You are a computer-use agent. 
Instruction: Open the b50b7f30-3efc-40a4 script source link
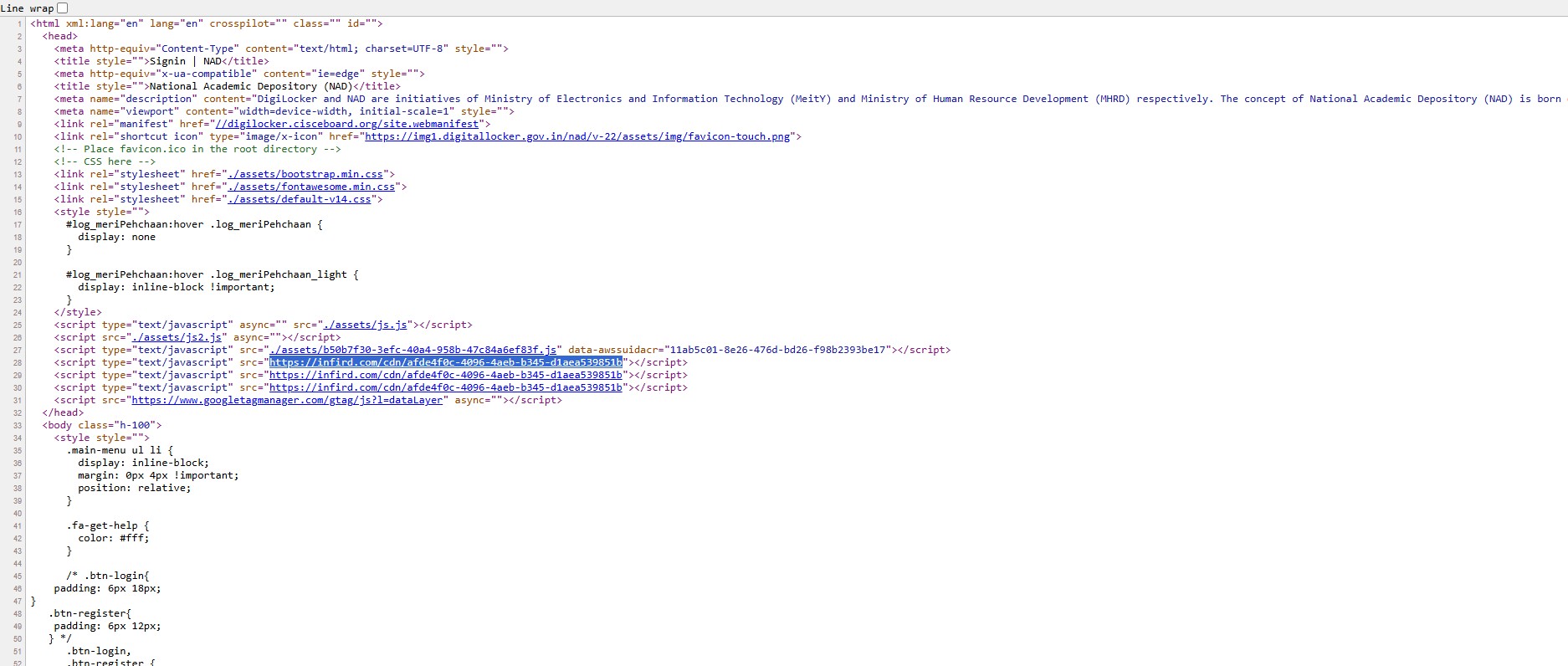412,350
